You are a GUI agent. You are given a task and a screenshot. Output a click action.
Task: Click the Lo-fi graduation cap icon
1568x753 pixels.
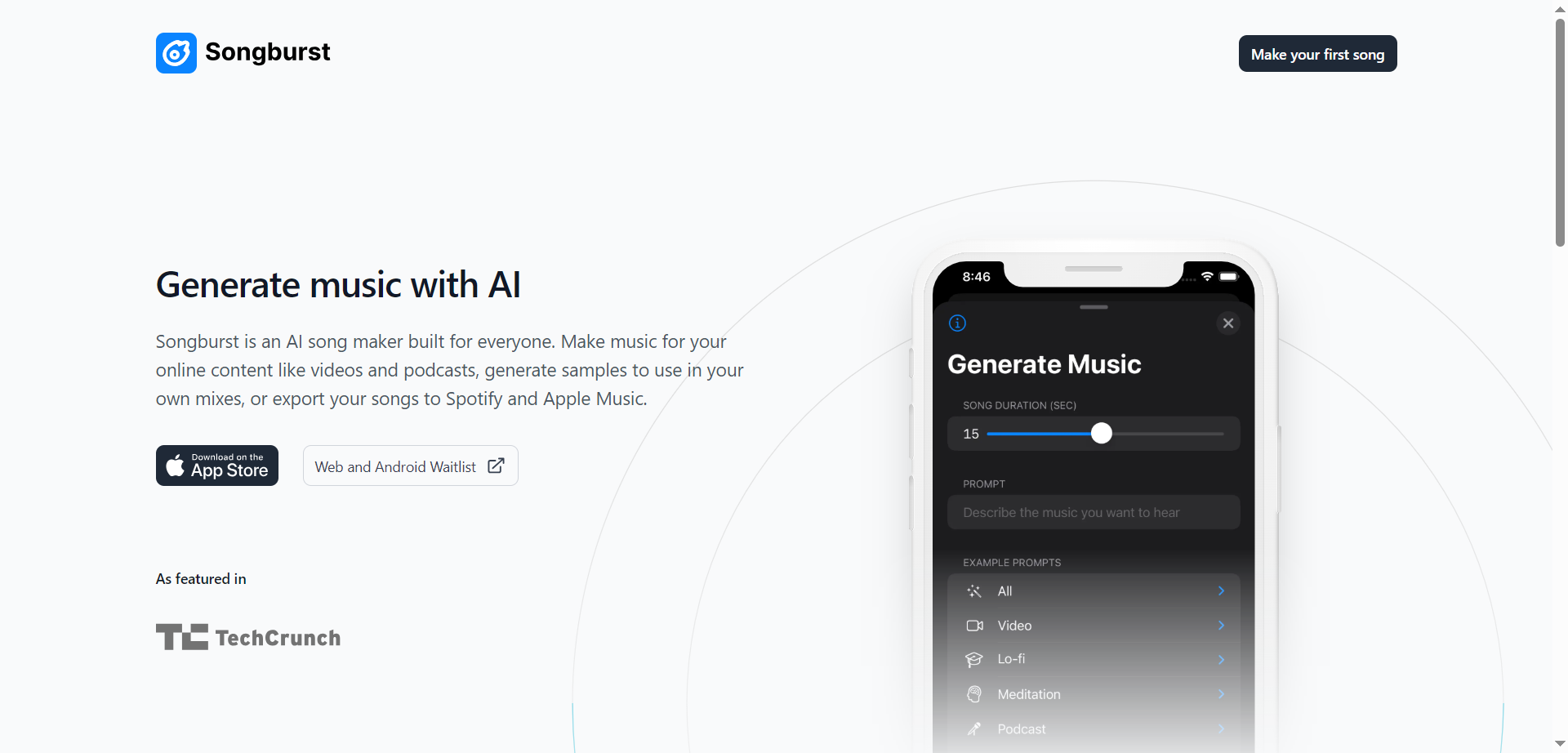pyautogui.click(x=974, y=660)
